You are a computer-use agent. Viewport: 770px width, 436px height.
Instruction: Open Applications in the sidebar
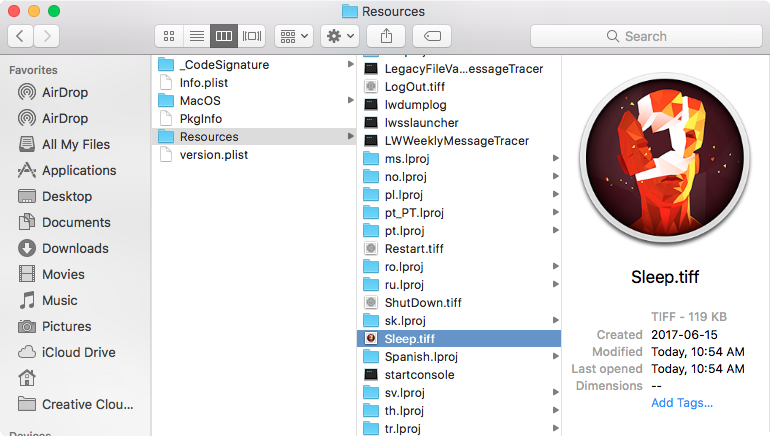pos(67,170)
